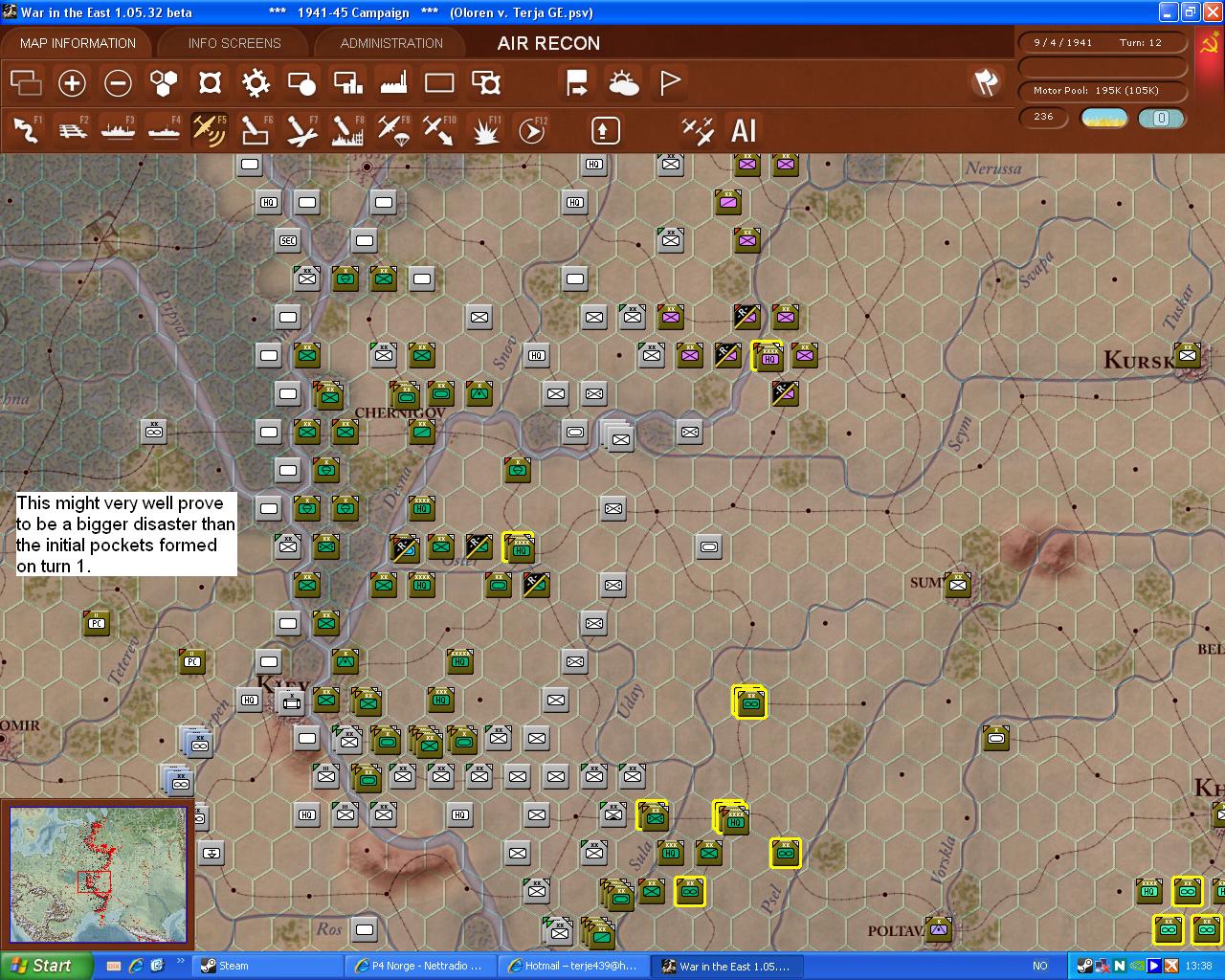Viewport: 1225px width, 980px height.
Task: Click the aircraft formation icon
Action: (x=697, y=130)
